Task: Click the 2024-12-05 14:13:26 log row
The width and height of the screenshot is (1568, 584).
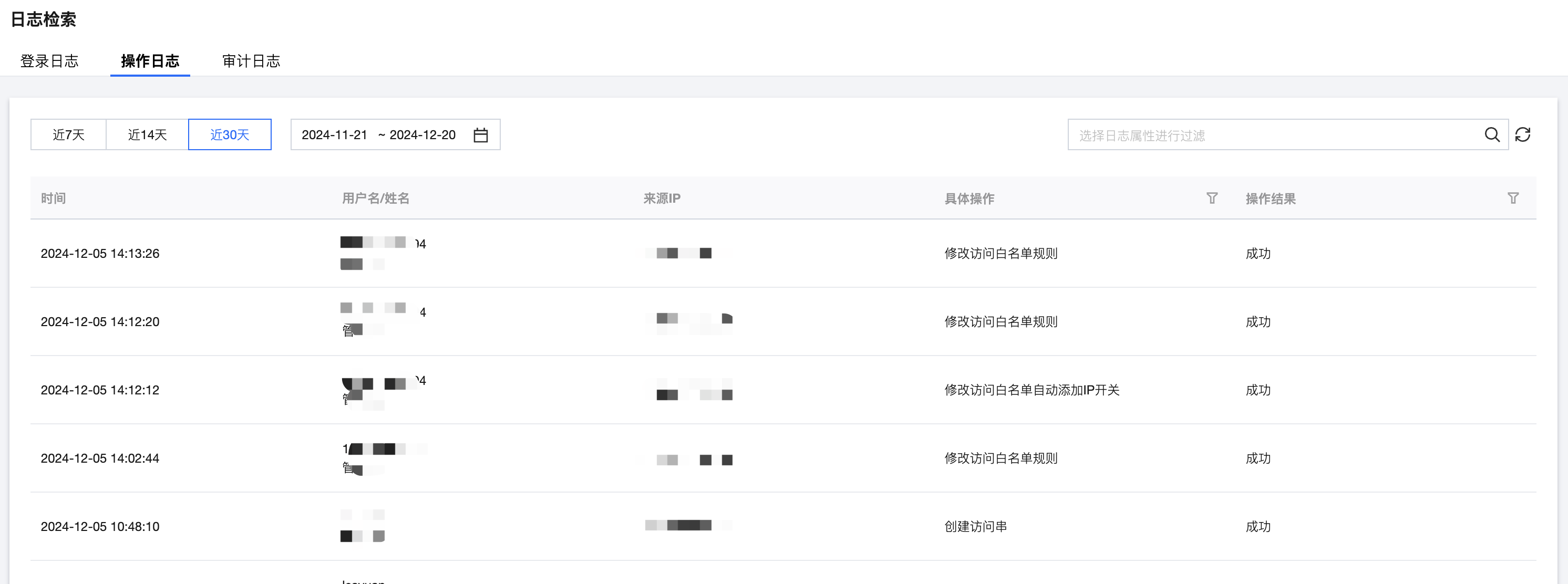Action: tap(100, 254)
